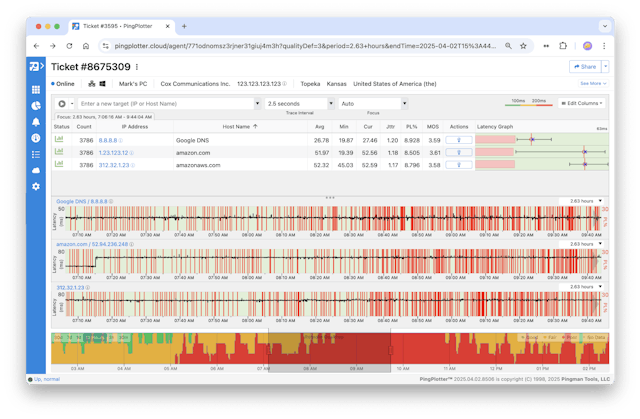640x419 pixels.
Task: Toggle status graph icon for 8.8.8.8 row
Action: coord(59,140)
